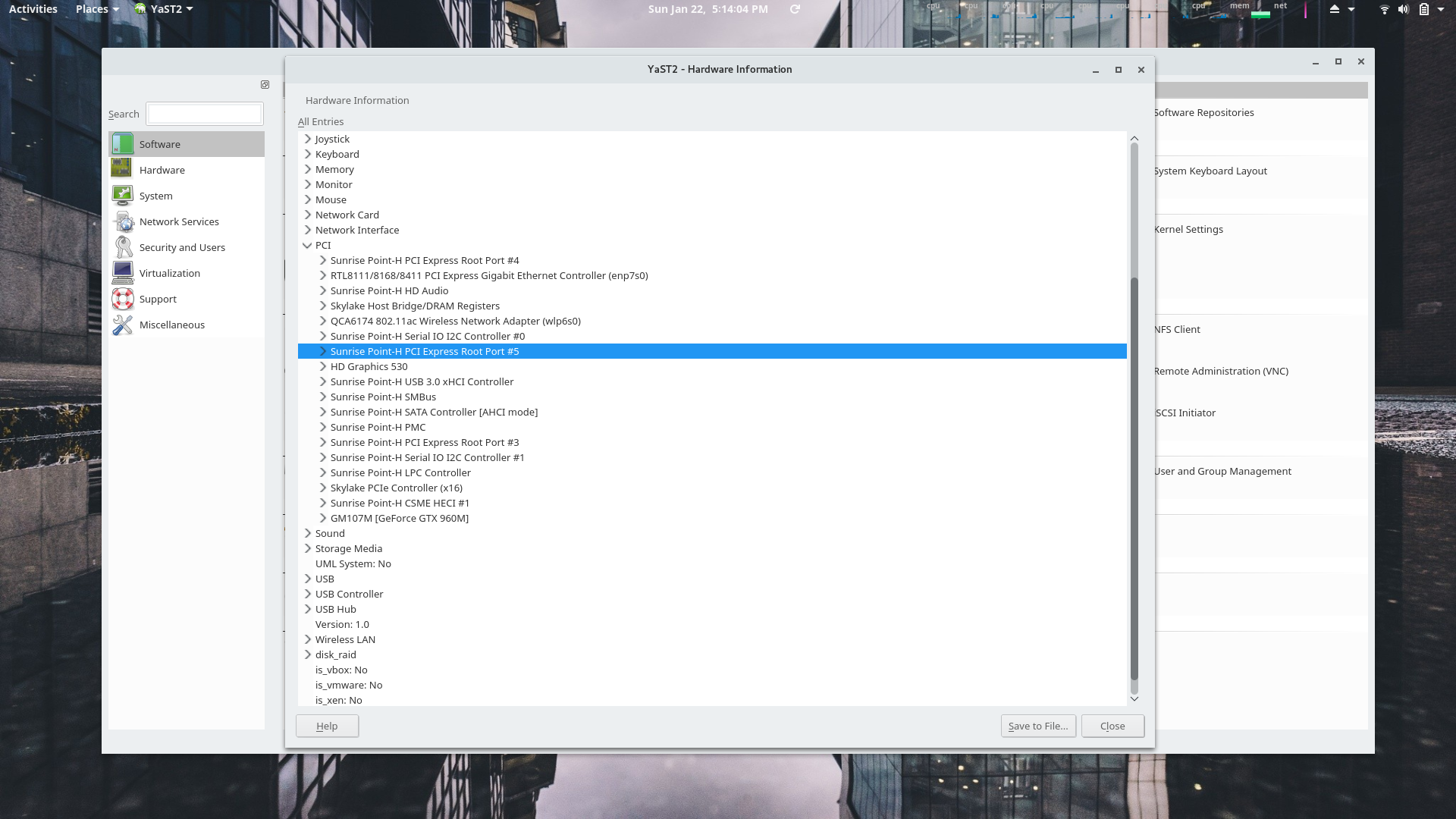
Task: Expand the Wireless LAN entry
Action: tap(308, 639)
